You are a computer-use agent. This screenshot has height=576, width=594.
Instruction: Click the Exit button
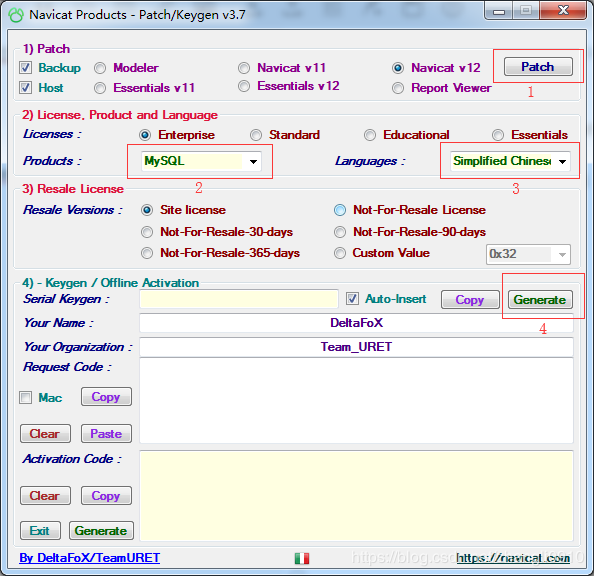(40, 531)
